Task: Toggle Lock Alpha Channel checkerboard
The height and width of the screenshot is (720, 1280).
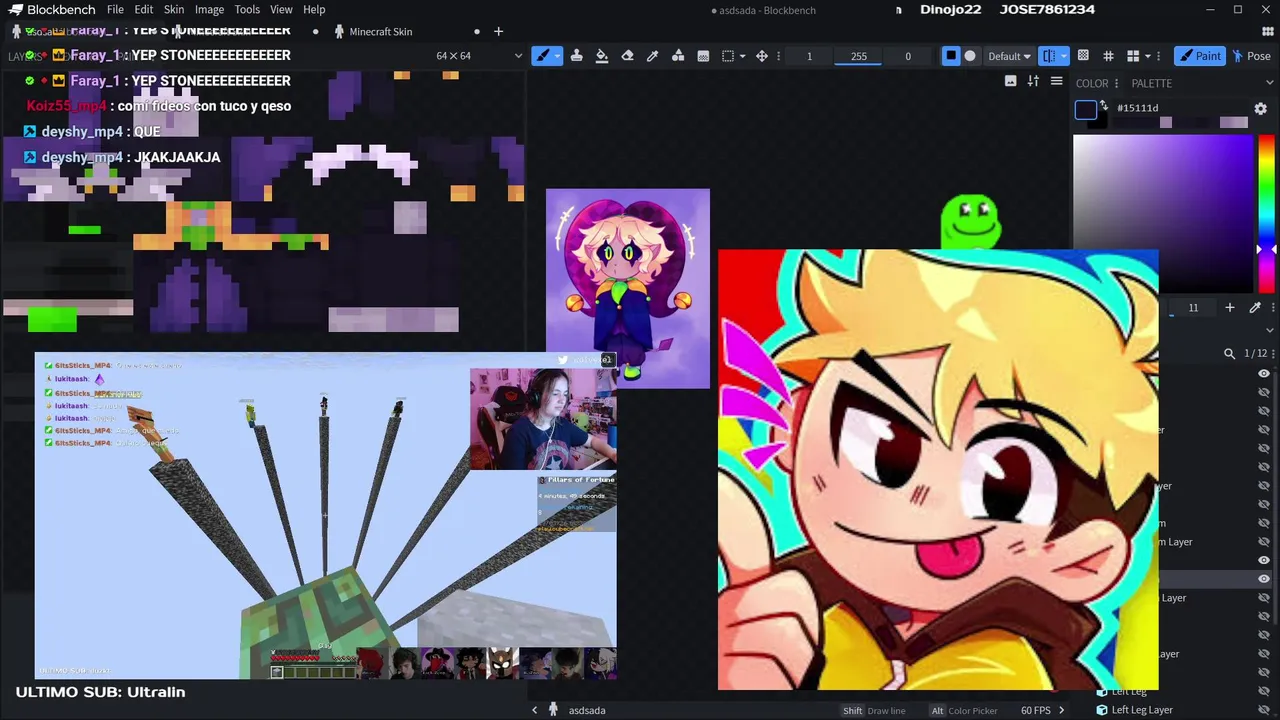Action: pos(1083,56)
